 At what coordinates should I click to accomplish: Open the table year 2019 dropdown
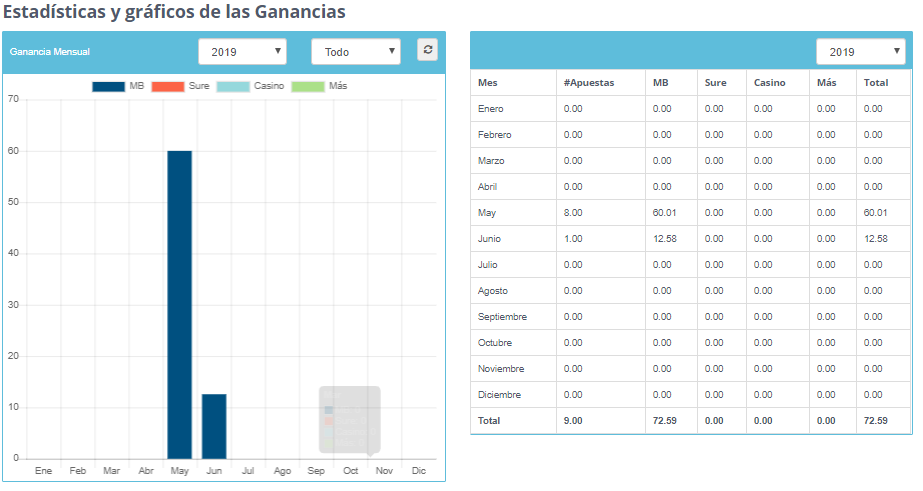coord(861,52)
